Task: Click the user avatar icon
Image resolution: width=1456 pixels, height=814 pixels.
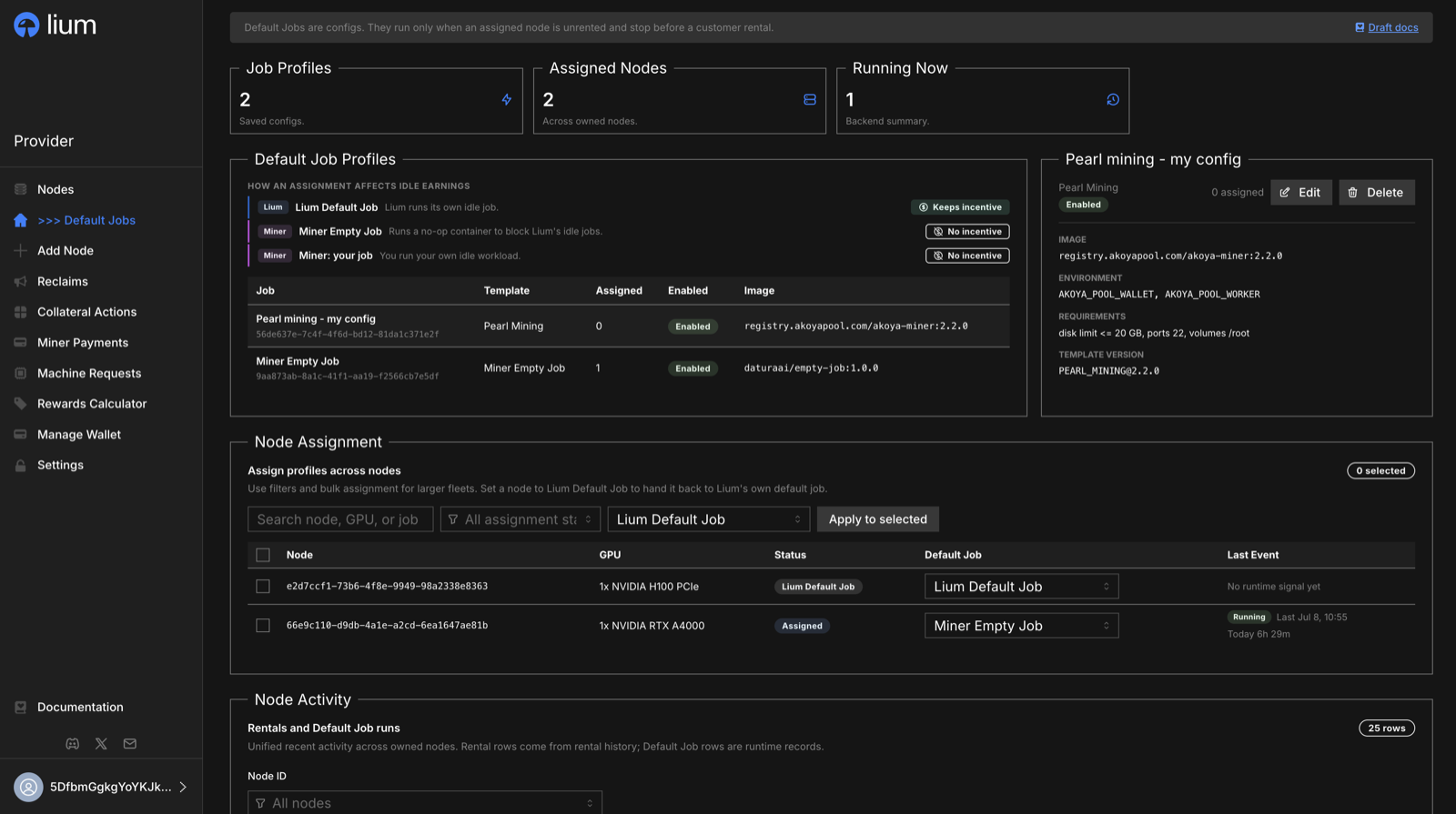Action: tap(28, 787)
